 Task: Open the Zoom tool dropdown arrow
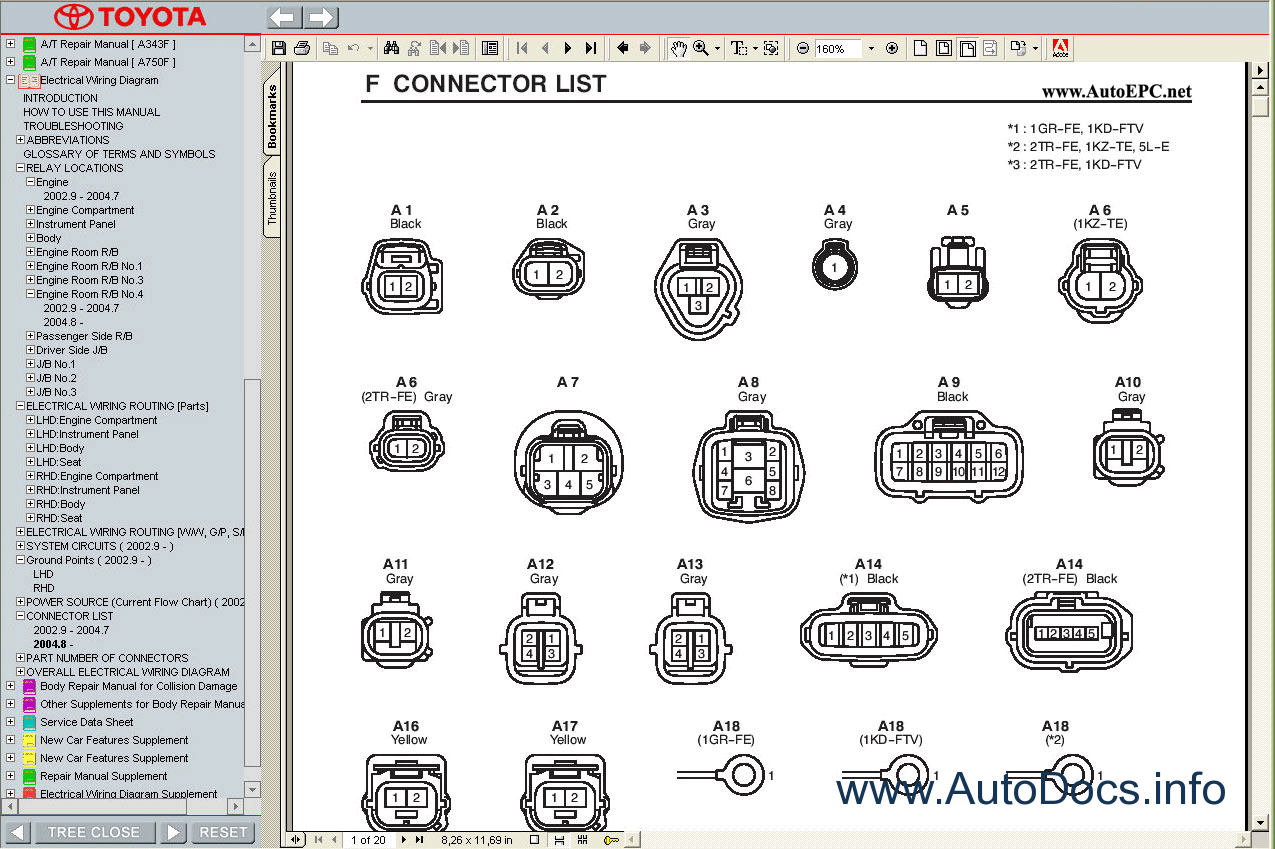click(717, 48)
